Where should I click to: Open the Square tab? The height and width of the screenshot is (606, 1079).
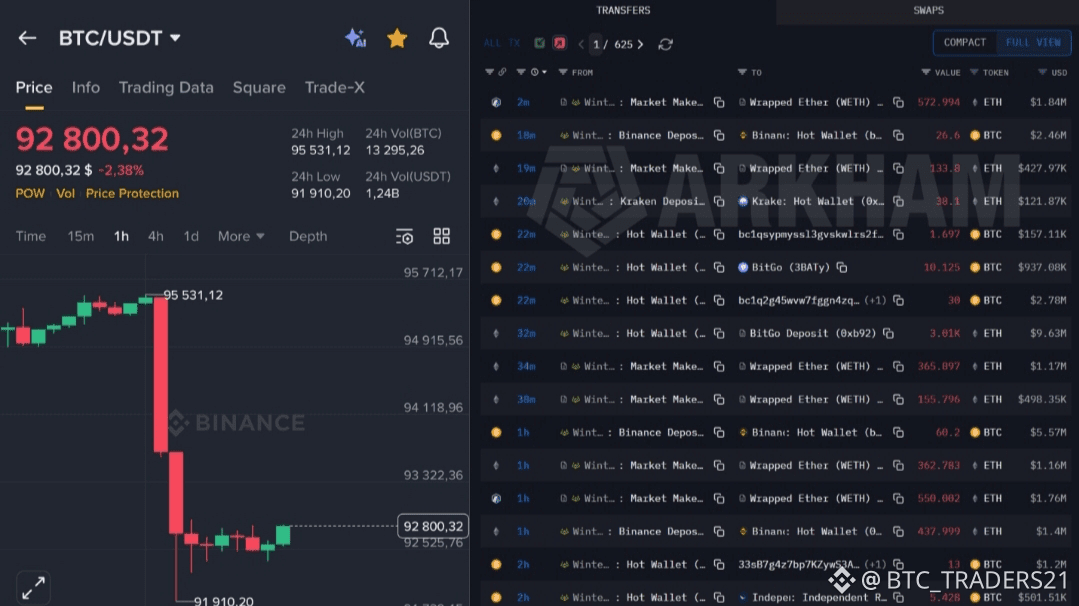click(x=259, y=87)
